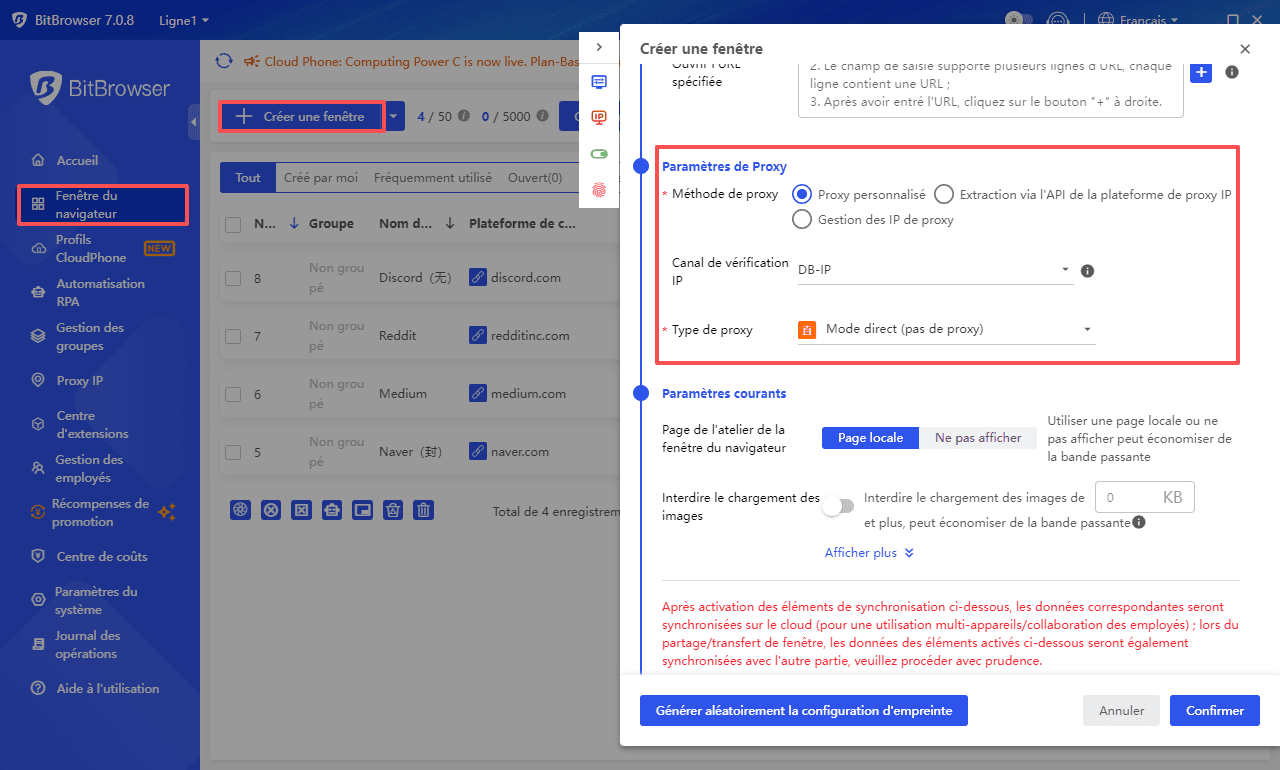
Task: Collapse the side strip with chevron arrow
Action: (599, 47)
